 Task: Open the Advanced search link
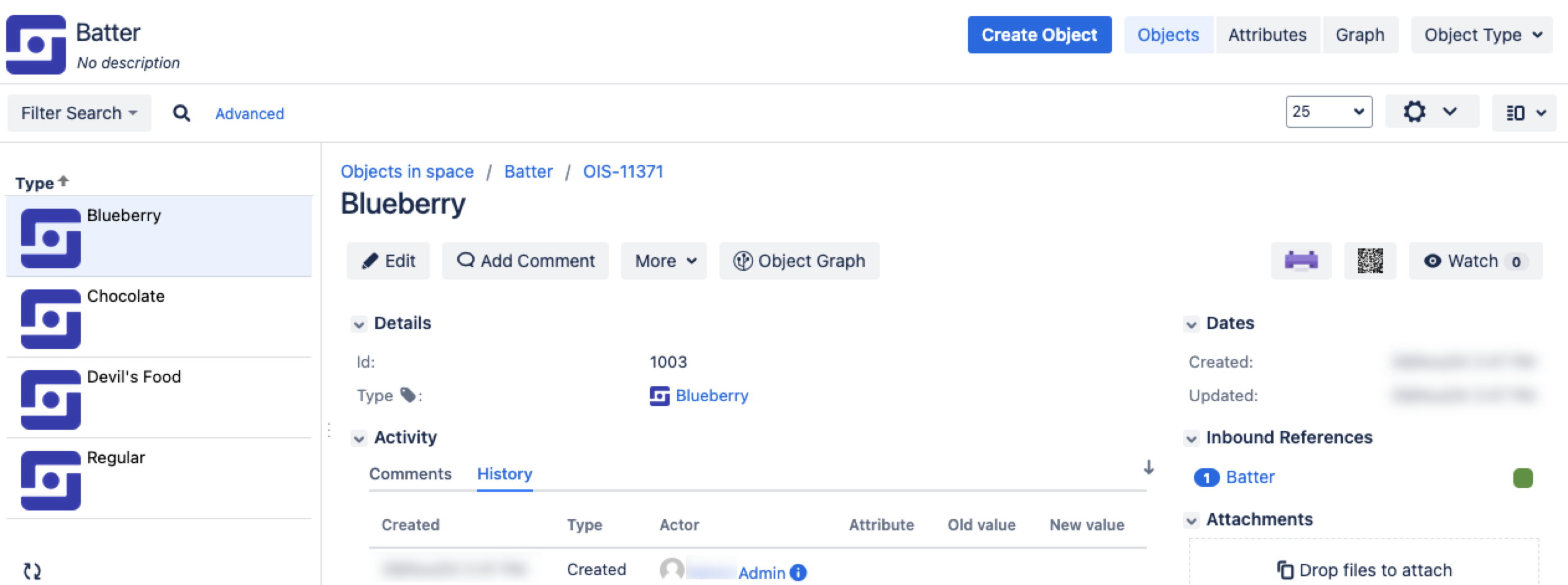coord(250,114)
